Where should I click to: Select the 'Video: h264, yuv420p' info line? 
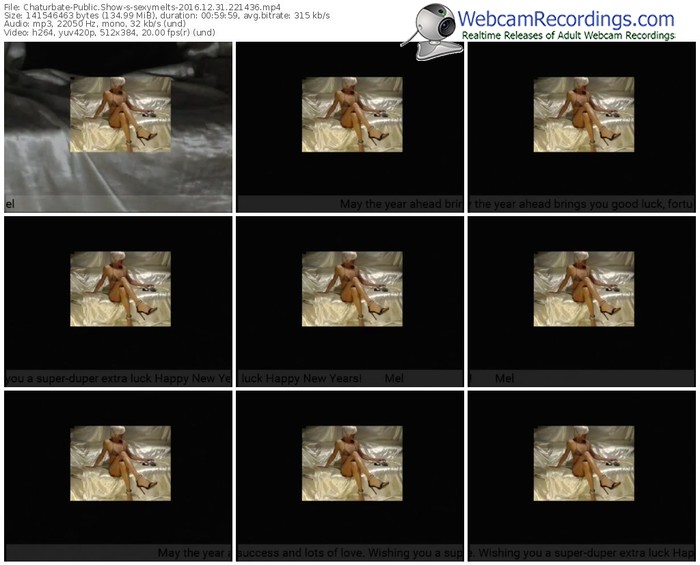[110, 32]
